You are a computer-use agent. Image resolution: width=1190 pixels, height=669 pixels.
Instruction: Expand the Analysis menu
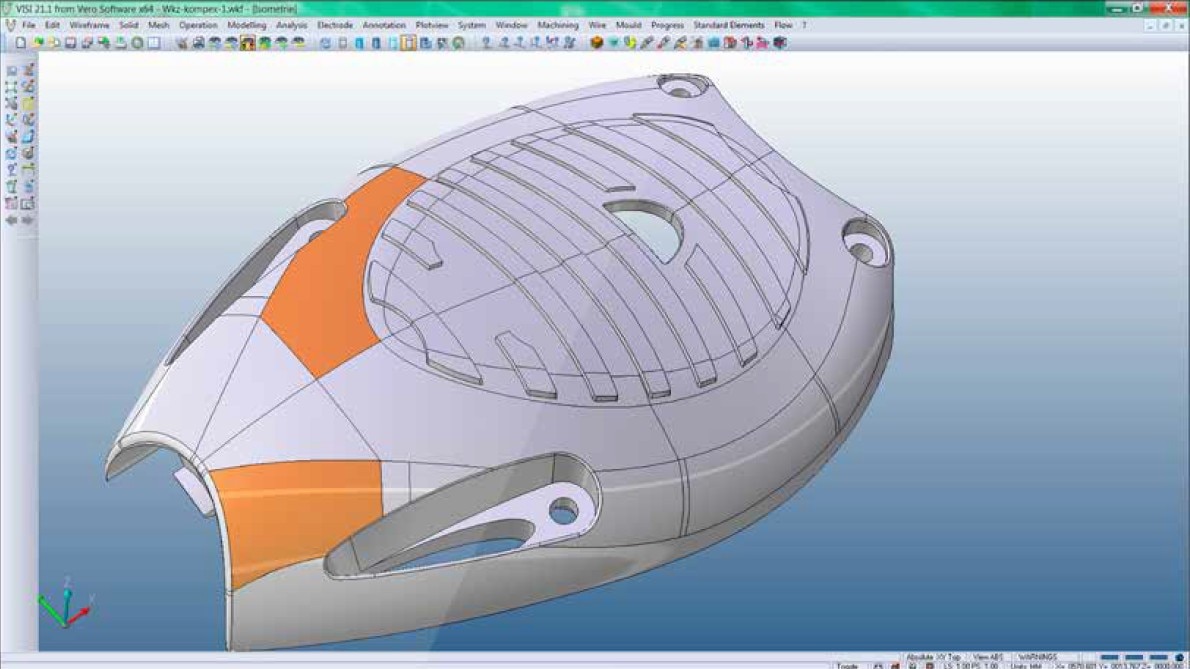(292, 25)
